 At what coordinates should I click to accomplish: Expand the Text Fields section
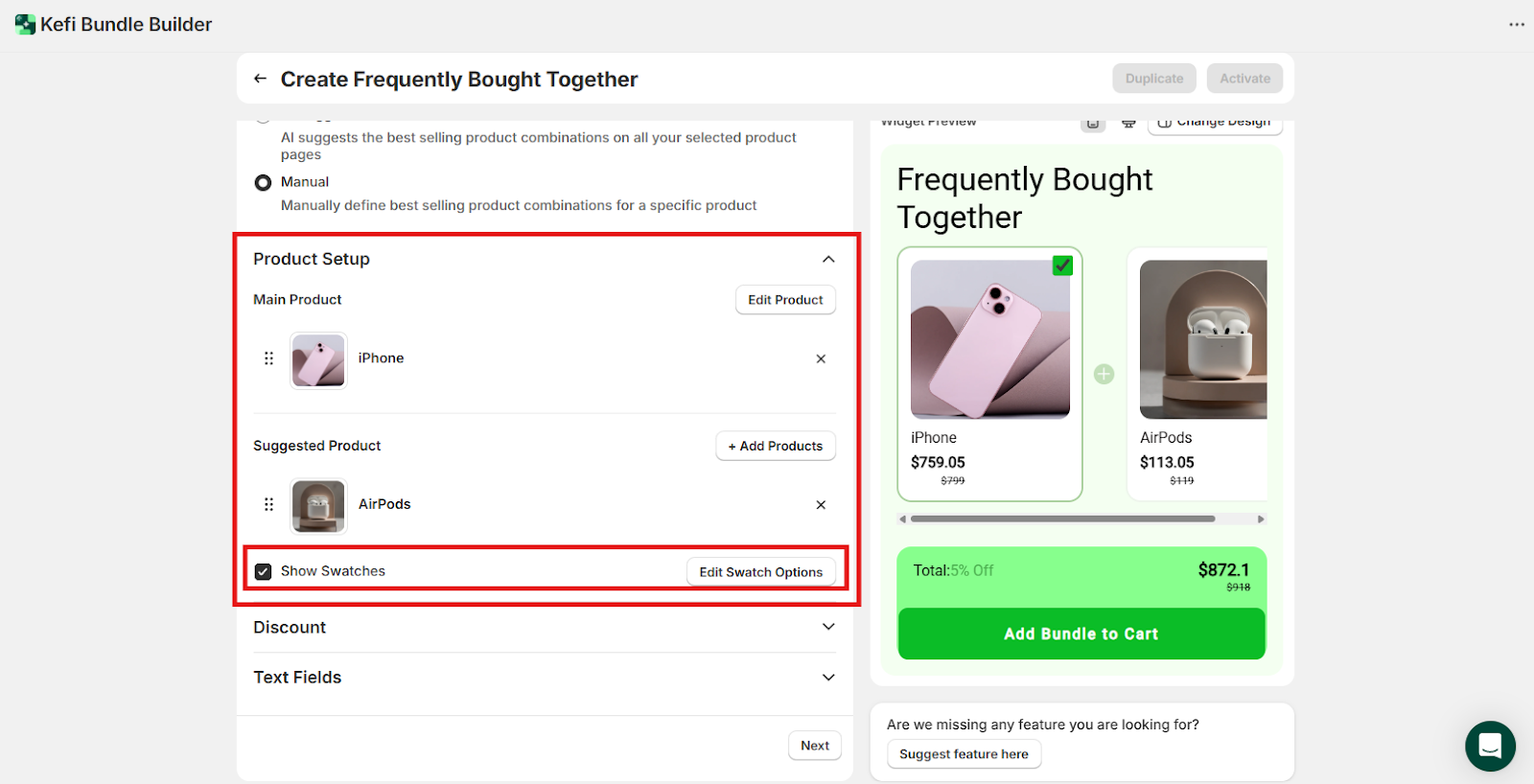click(828, 678)
